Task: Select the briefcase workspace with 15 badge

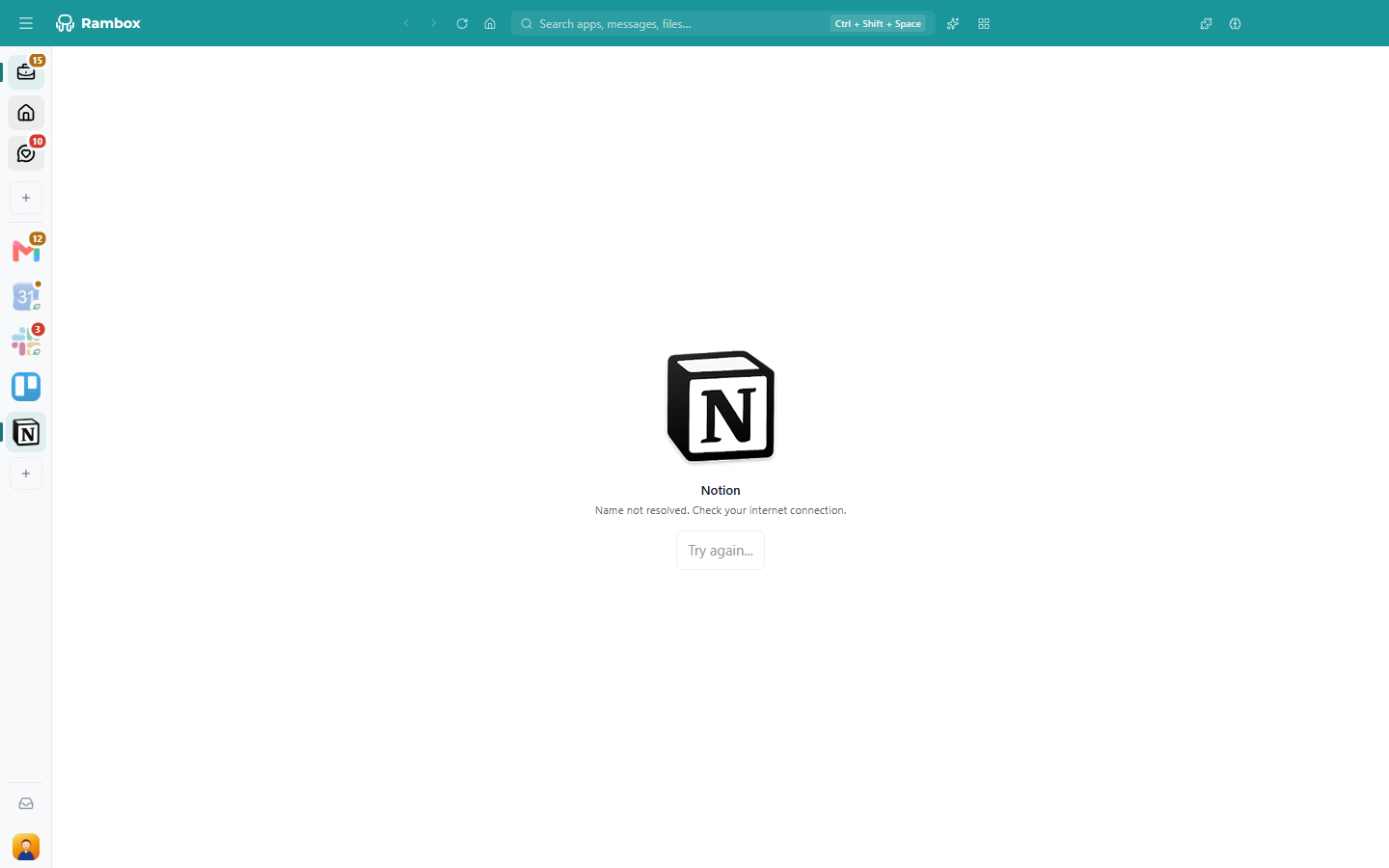Action: (26, 71)
